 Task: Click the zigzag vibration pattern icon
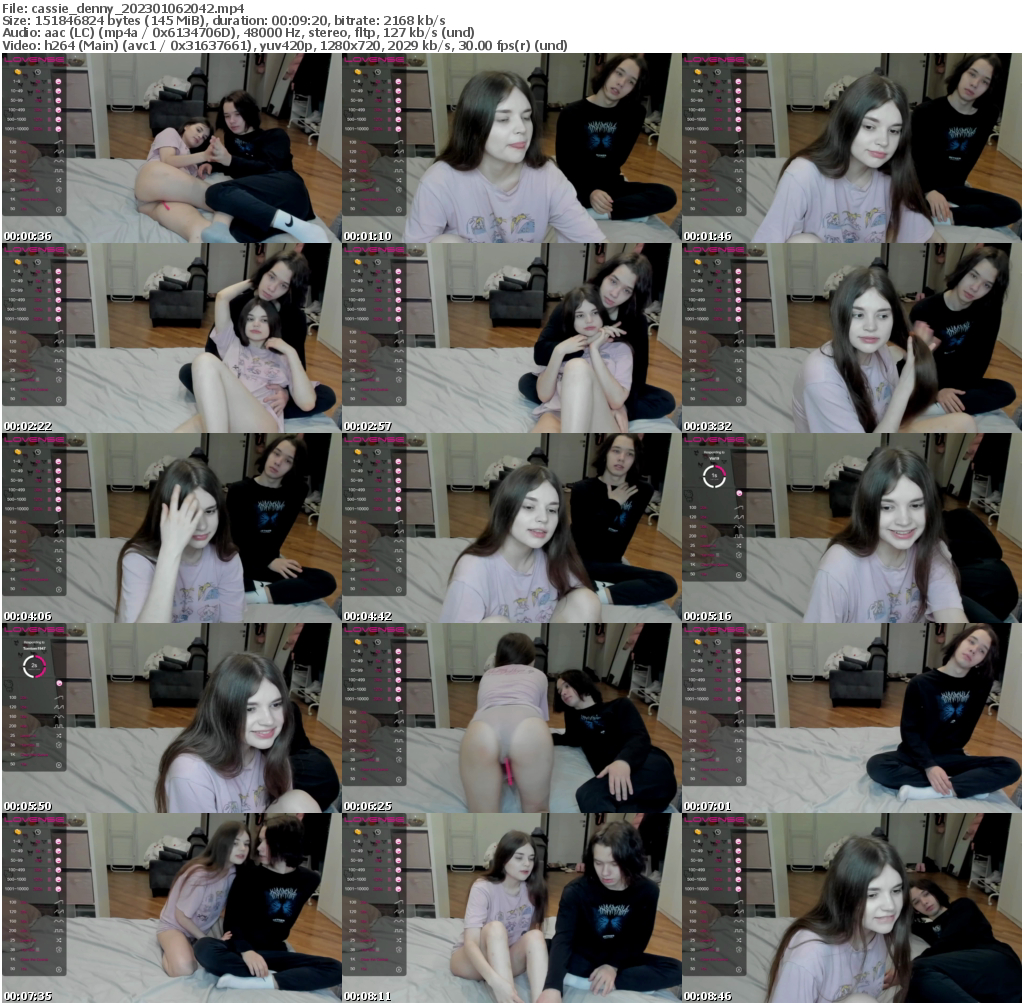click(x=58, y=152)
